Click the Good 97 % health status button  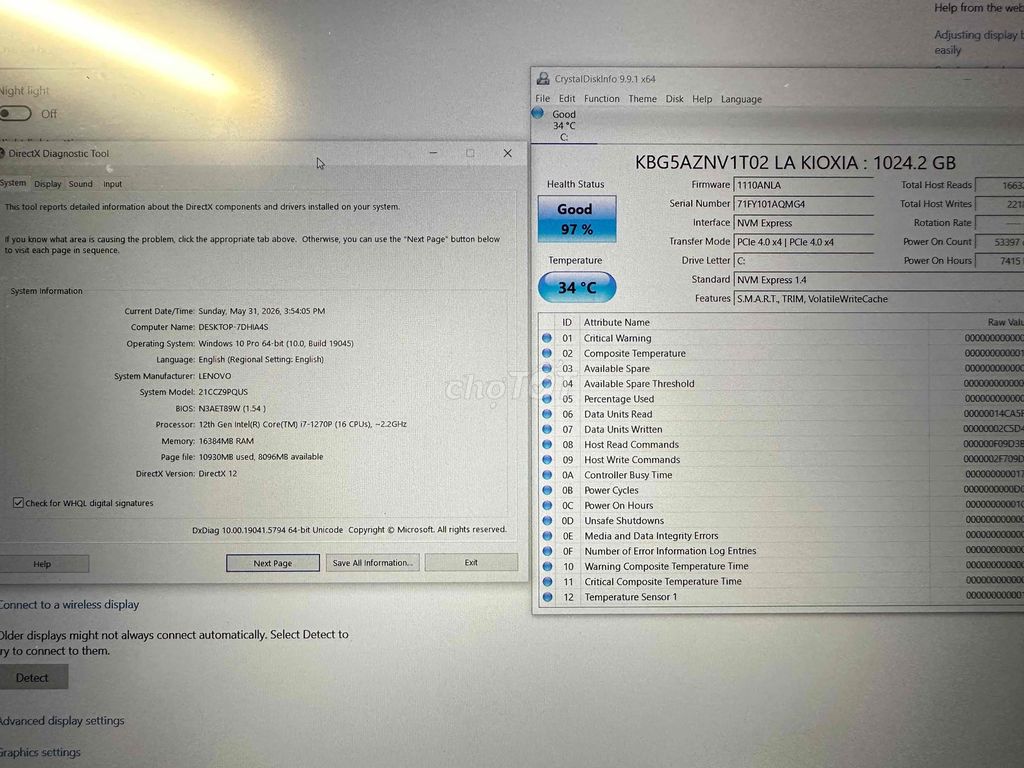tap(576, 219)
